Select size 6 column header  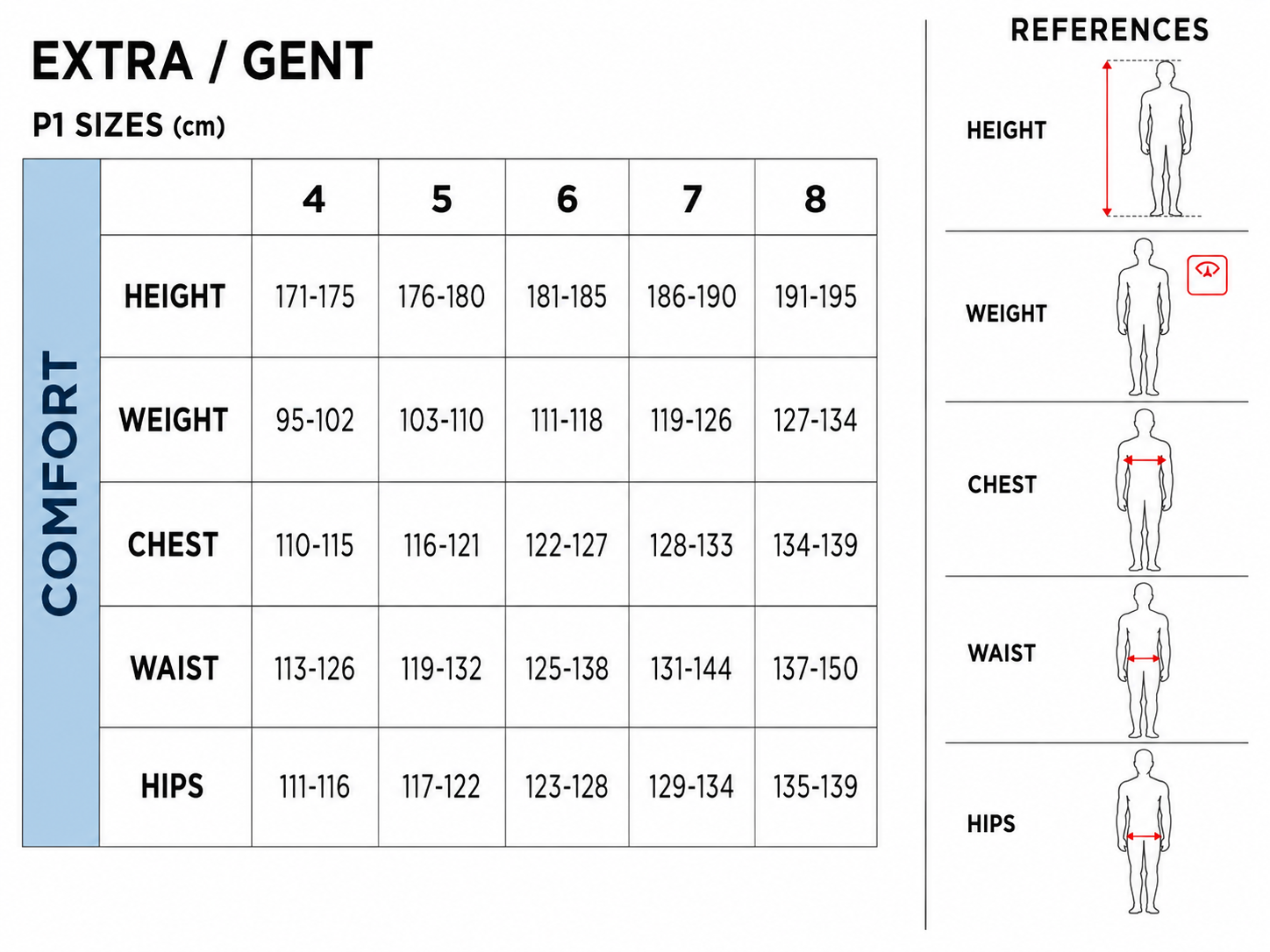567,198
